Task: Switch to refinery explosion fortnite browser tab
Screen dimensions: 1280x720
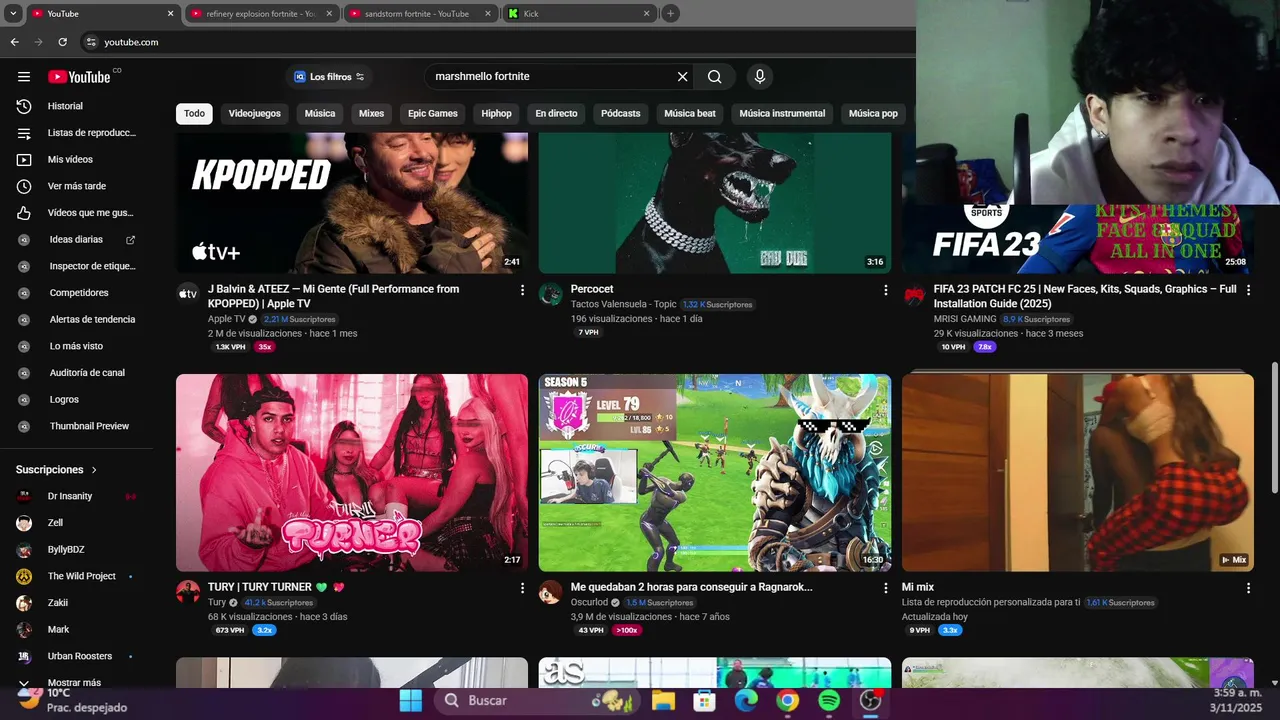Action: (x=261, y=14)
